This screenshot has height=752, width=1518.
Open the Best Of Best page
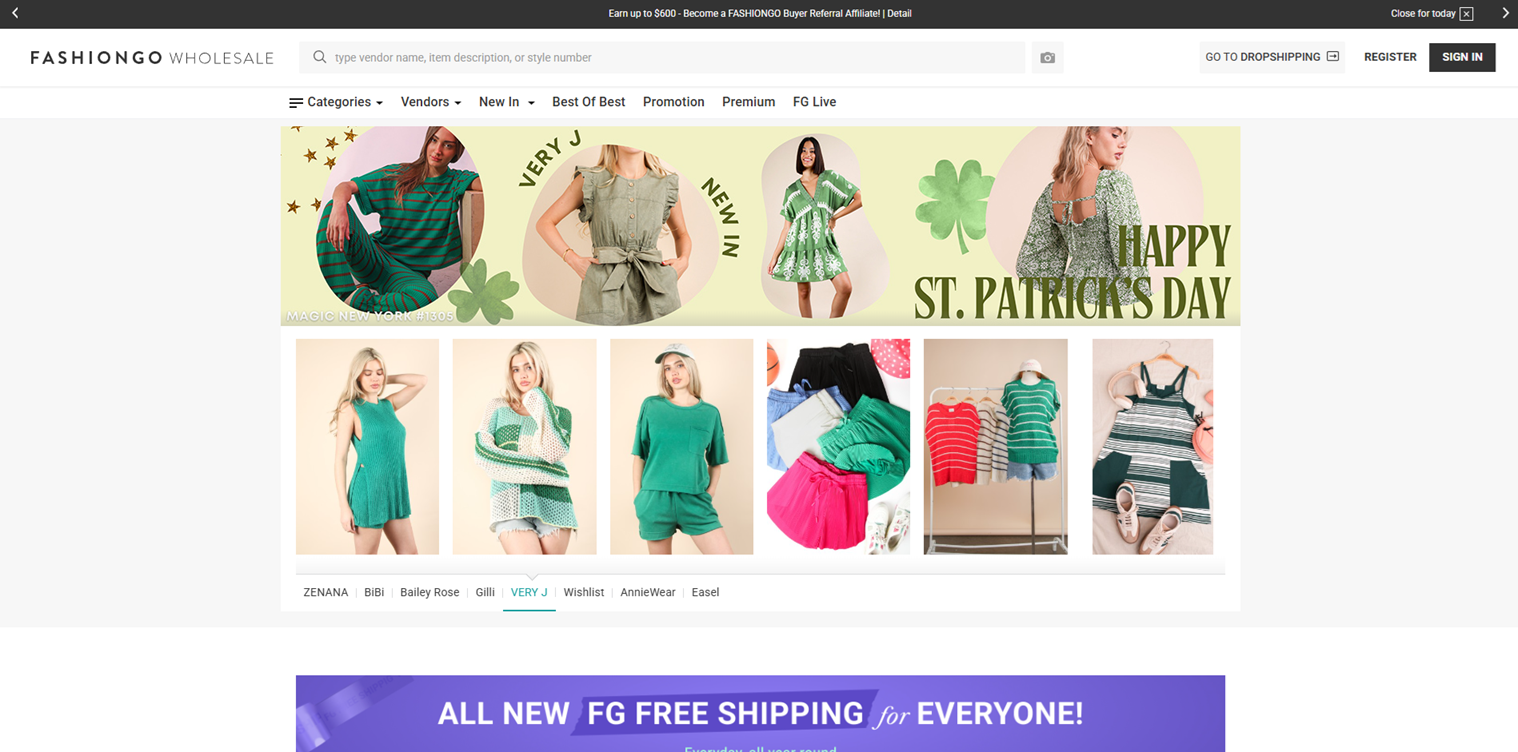point(588,102)
